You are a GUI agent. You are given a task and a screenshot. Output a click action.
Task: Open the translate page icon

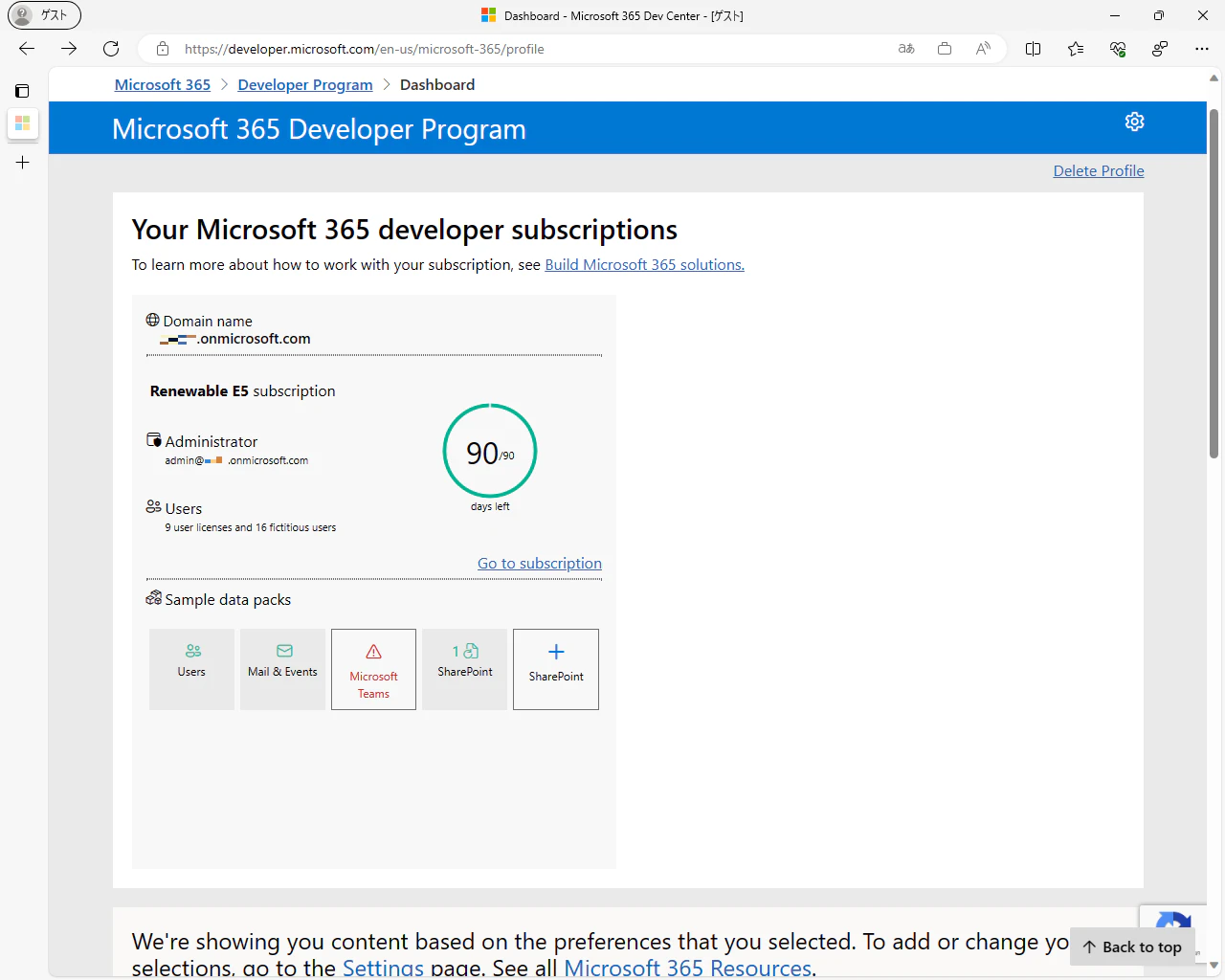[x=906, y=49]
